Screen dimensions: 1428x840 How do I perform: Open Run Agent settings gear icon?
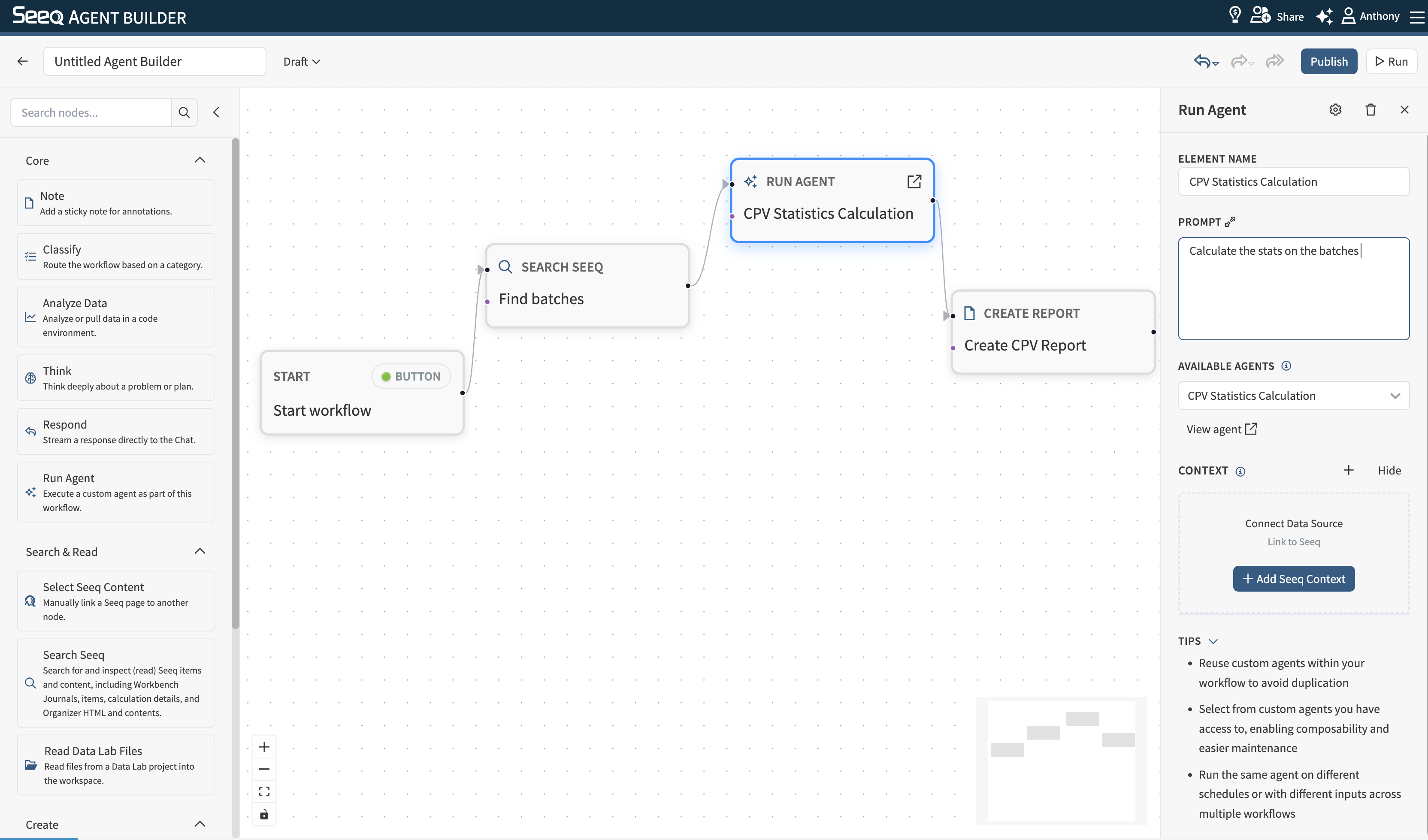pyautogui.click(x=1335, y=110)
